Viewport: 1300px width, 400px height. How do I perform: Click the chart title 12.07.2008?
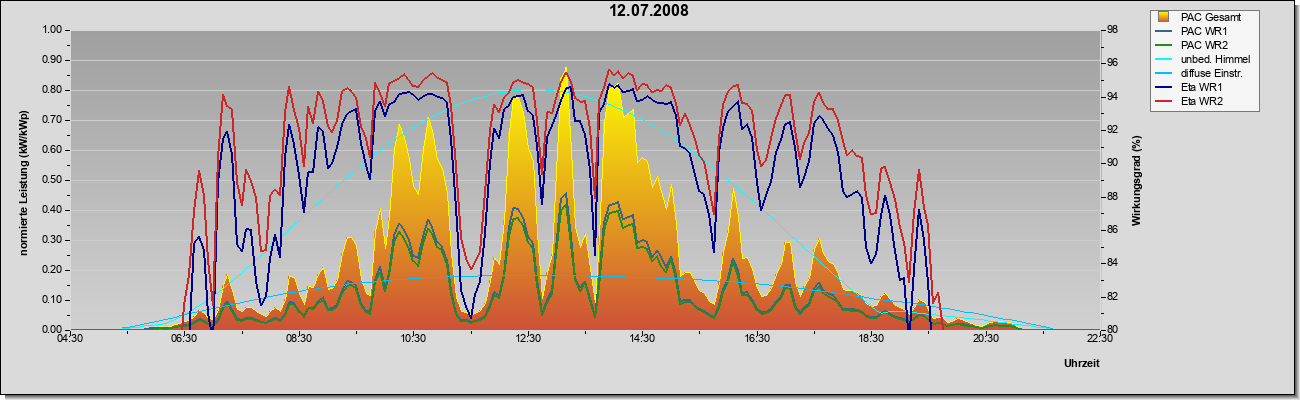point(650,11)
